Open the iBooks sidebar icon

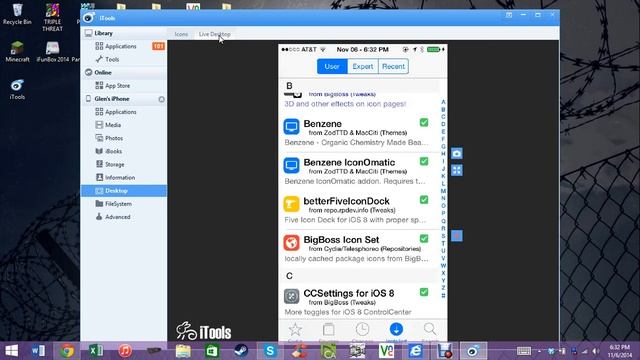(x=99, y=151)
